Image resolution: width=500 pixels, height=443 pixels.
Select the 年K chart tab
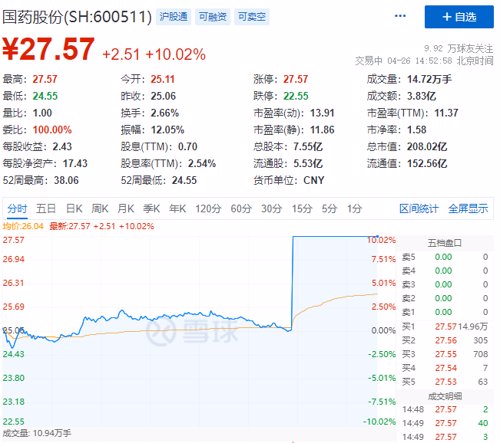(x=177, y=209)
